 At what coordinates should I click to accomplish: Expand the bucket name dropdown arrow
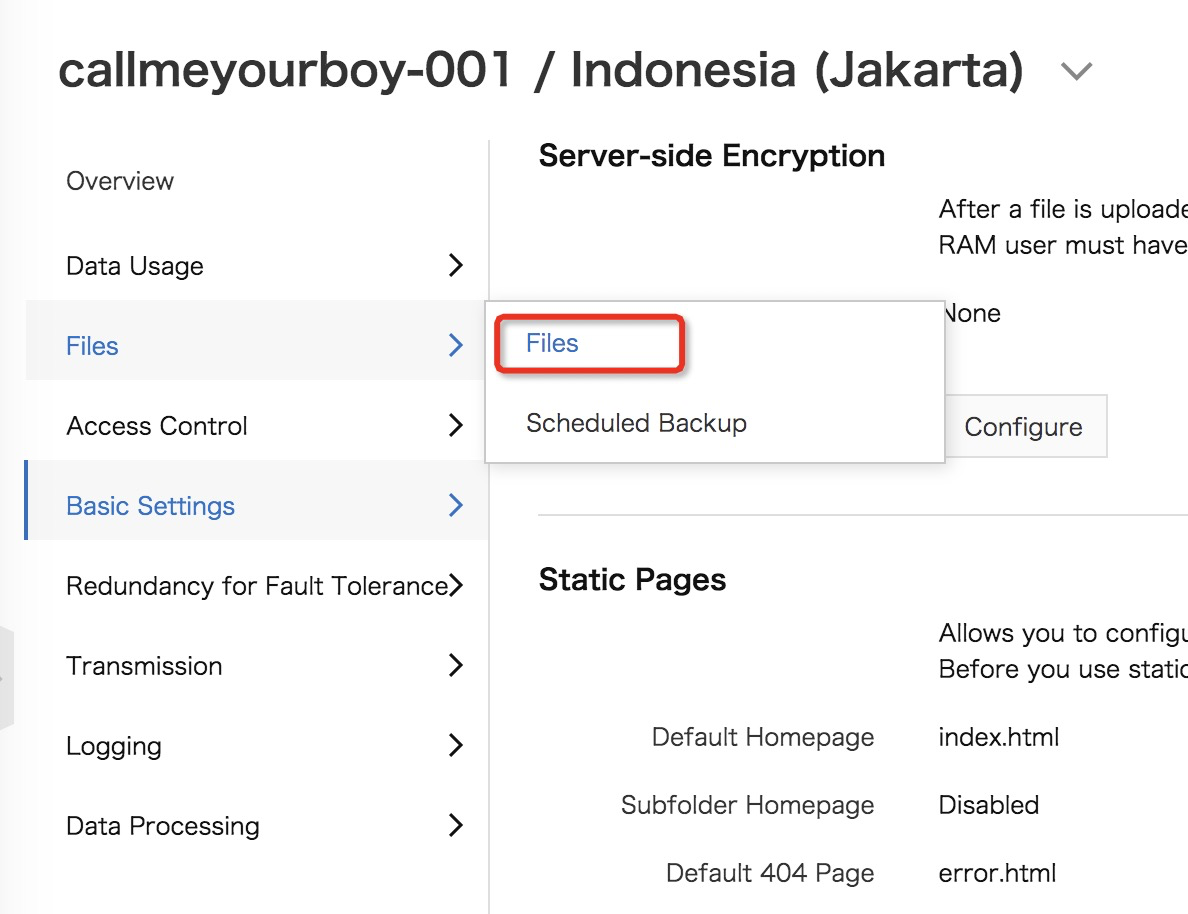(1076, 72)
